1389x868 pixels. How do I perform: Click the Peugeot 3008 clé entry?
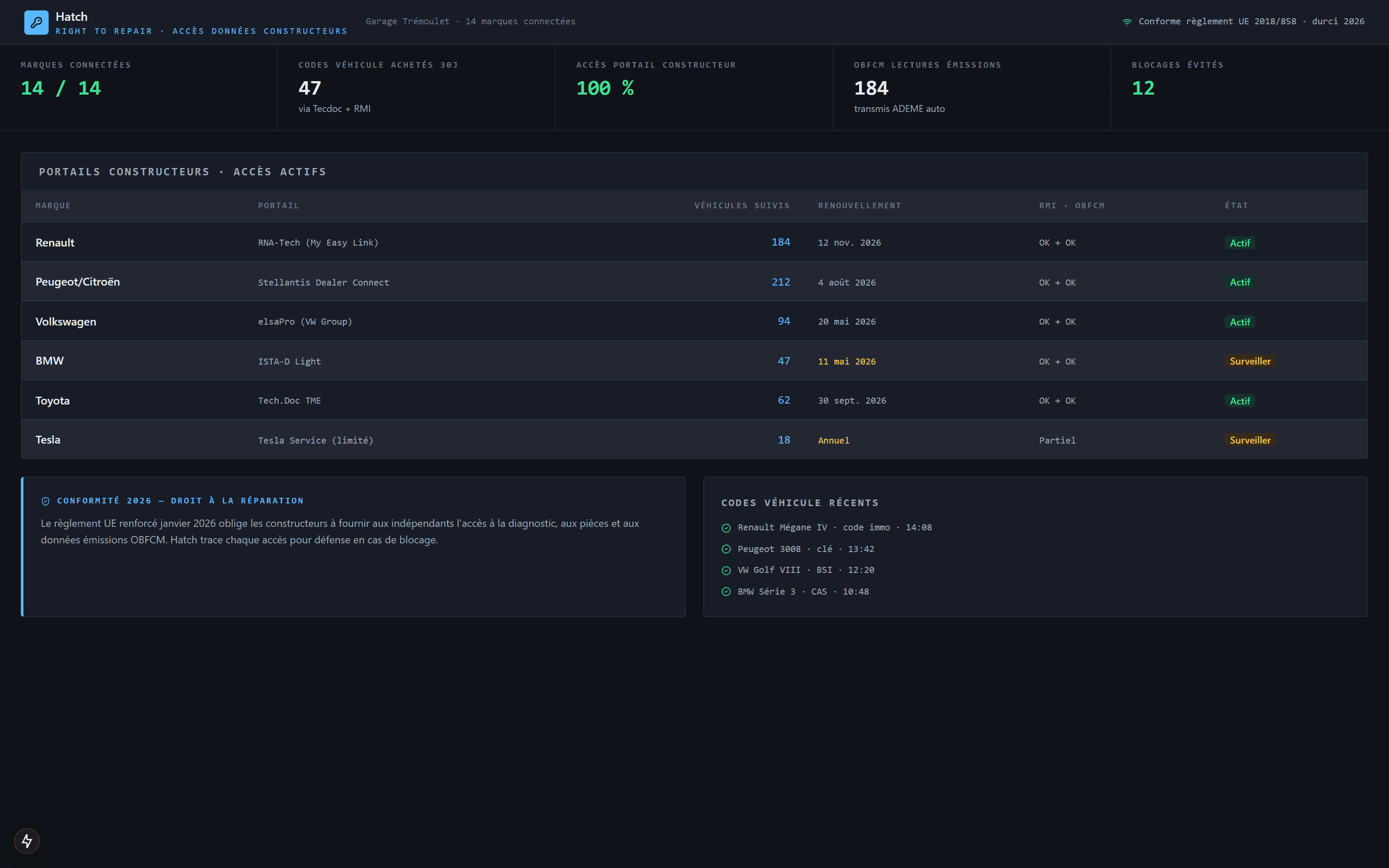[x=806, y=549]
